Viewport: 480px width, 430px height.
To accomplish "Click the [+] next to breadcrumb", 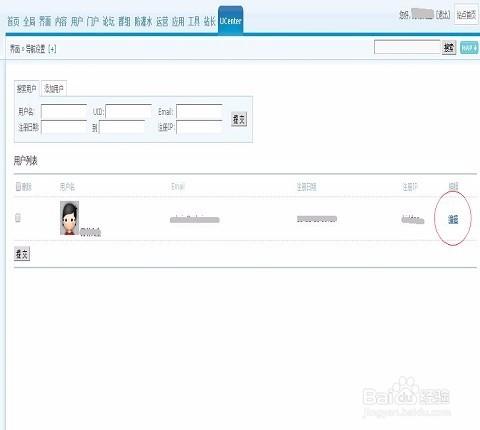I will (52, 49).
